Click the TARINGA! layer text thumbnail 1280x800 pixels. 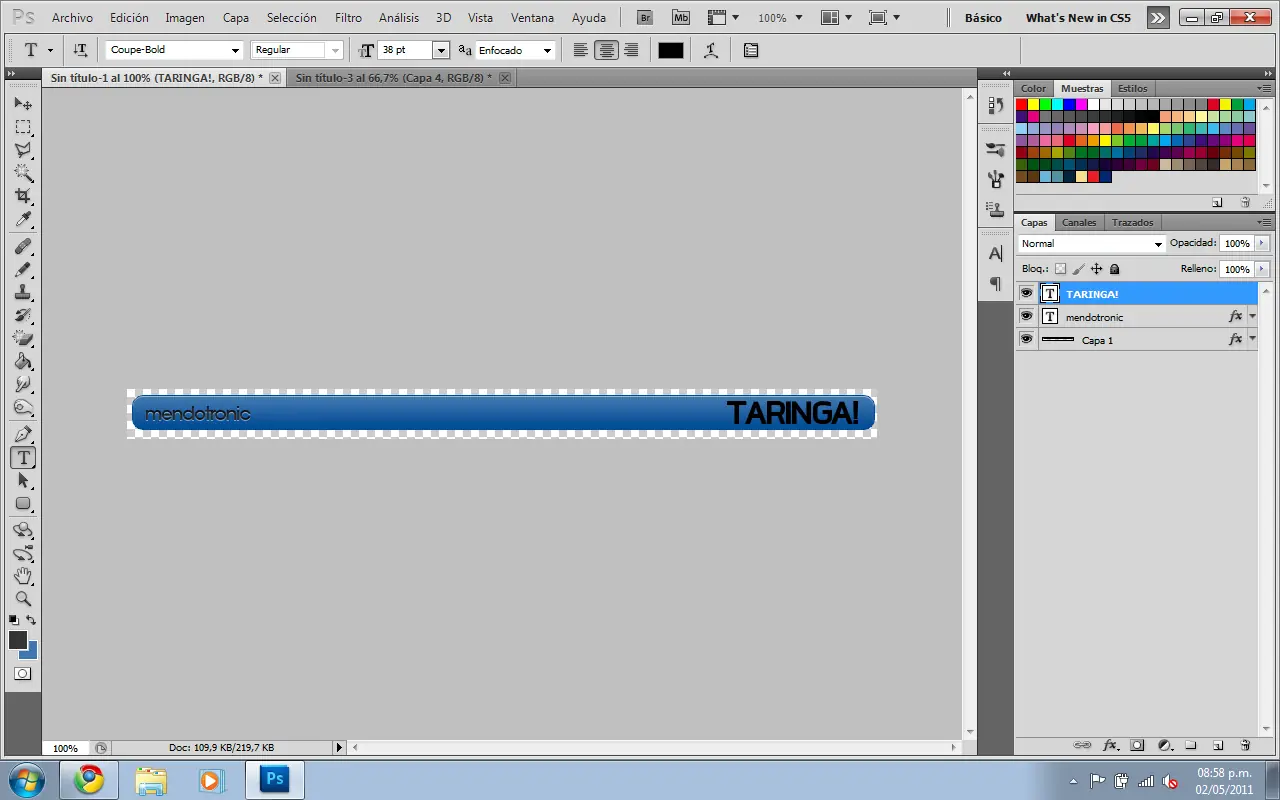(x=1050, y=294)
